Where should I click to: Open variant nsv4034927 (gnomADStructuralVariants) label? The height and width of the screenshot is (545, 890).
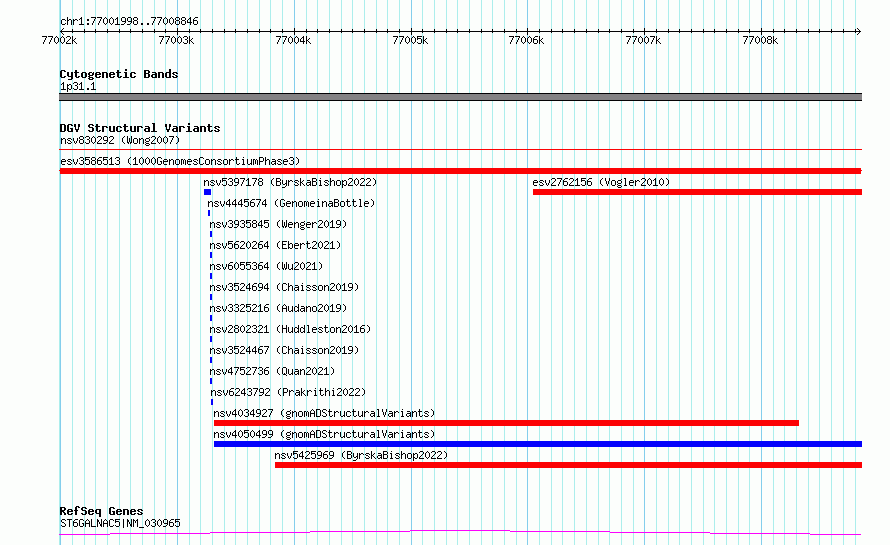(x=324, y=413)
